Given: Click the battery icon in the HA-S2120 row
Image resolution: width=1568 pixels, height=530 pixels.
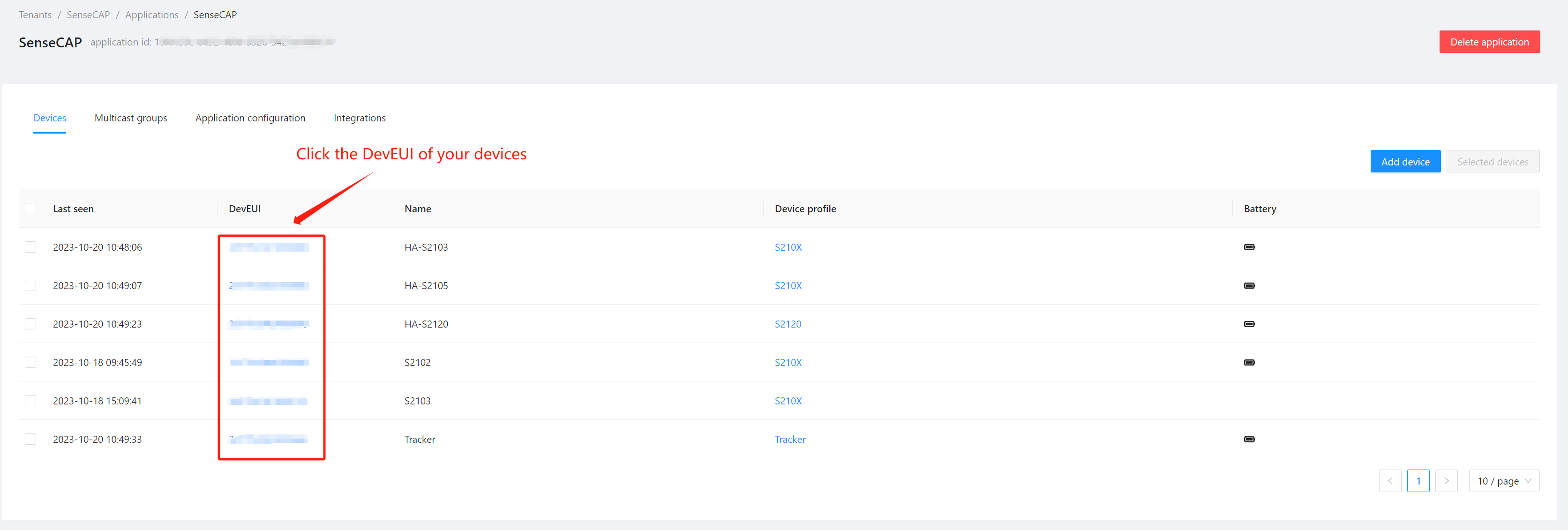Looking at the screenshot, I should point(1249,324).
